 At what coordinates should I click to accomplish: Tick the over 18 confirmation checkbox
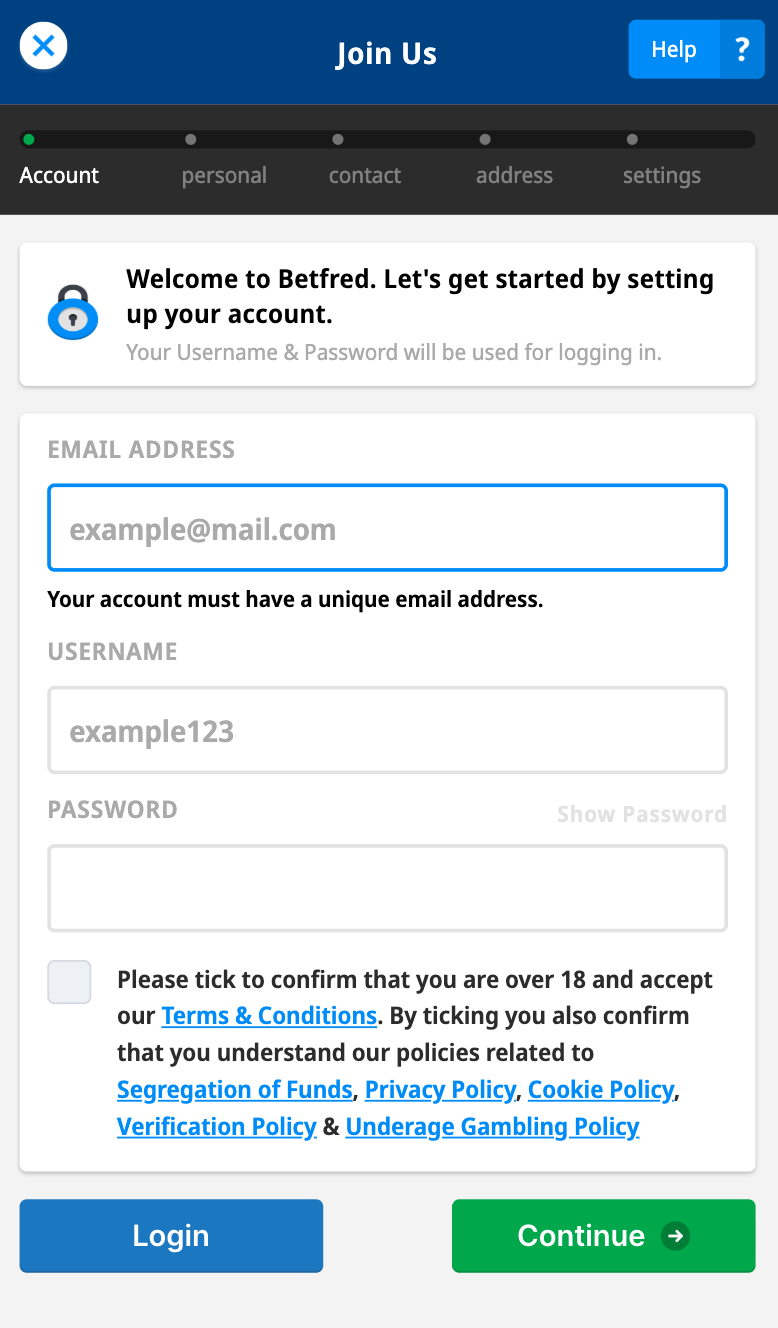69,982
